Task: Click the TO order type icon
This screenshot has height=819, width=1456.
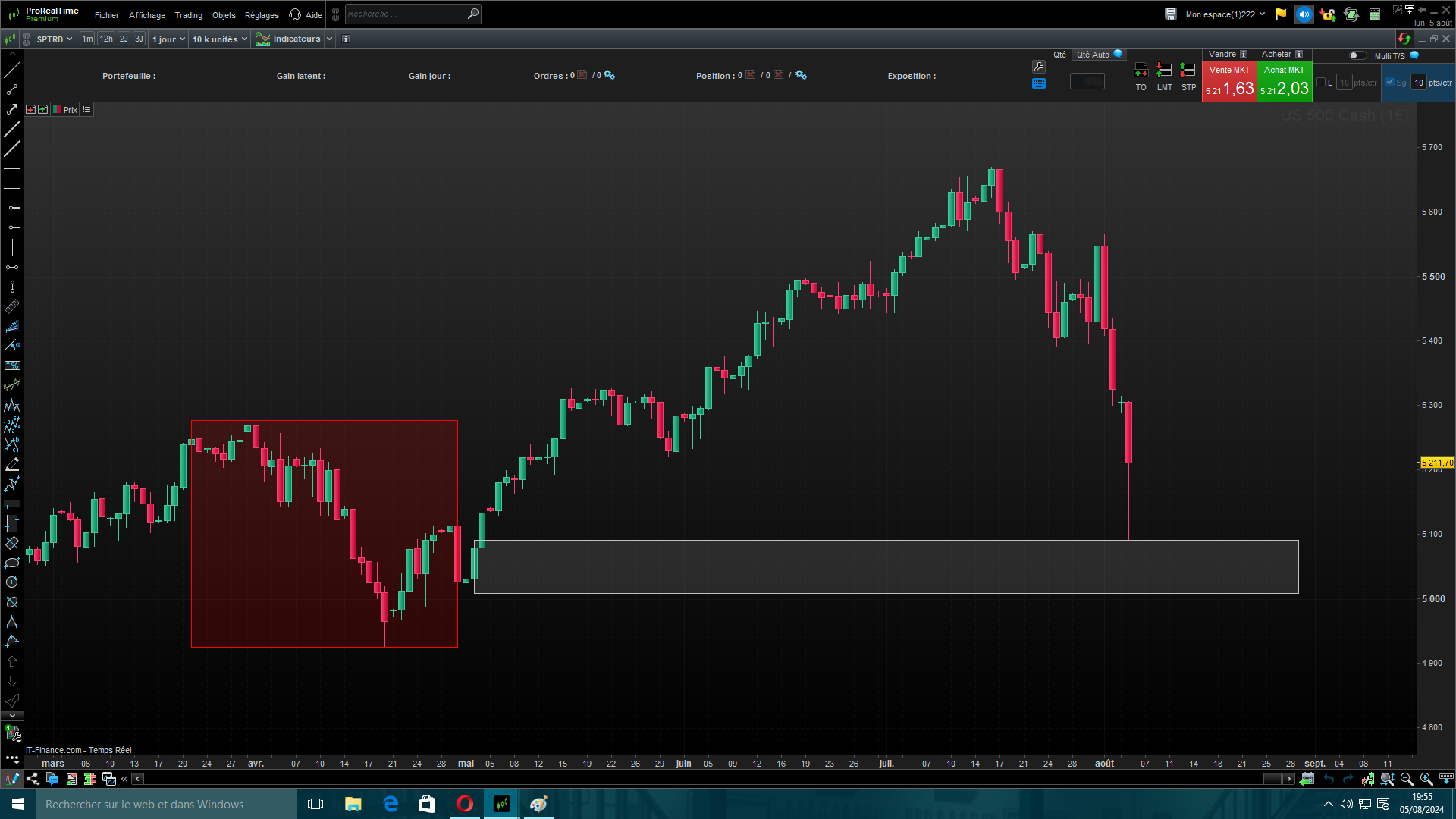Action: point(1141,71)
